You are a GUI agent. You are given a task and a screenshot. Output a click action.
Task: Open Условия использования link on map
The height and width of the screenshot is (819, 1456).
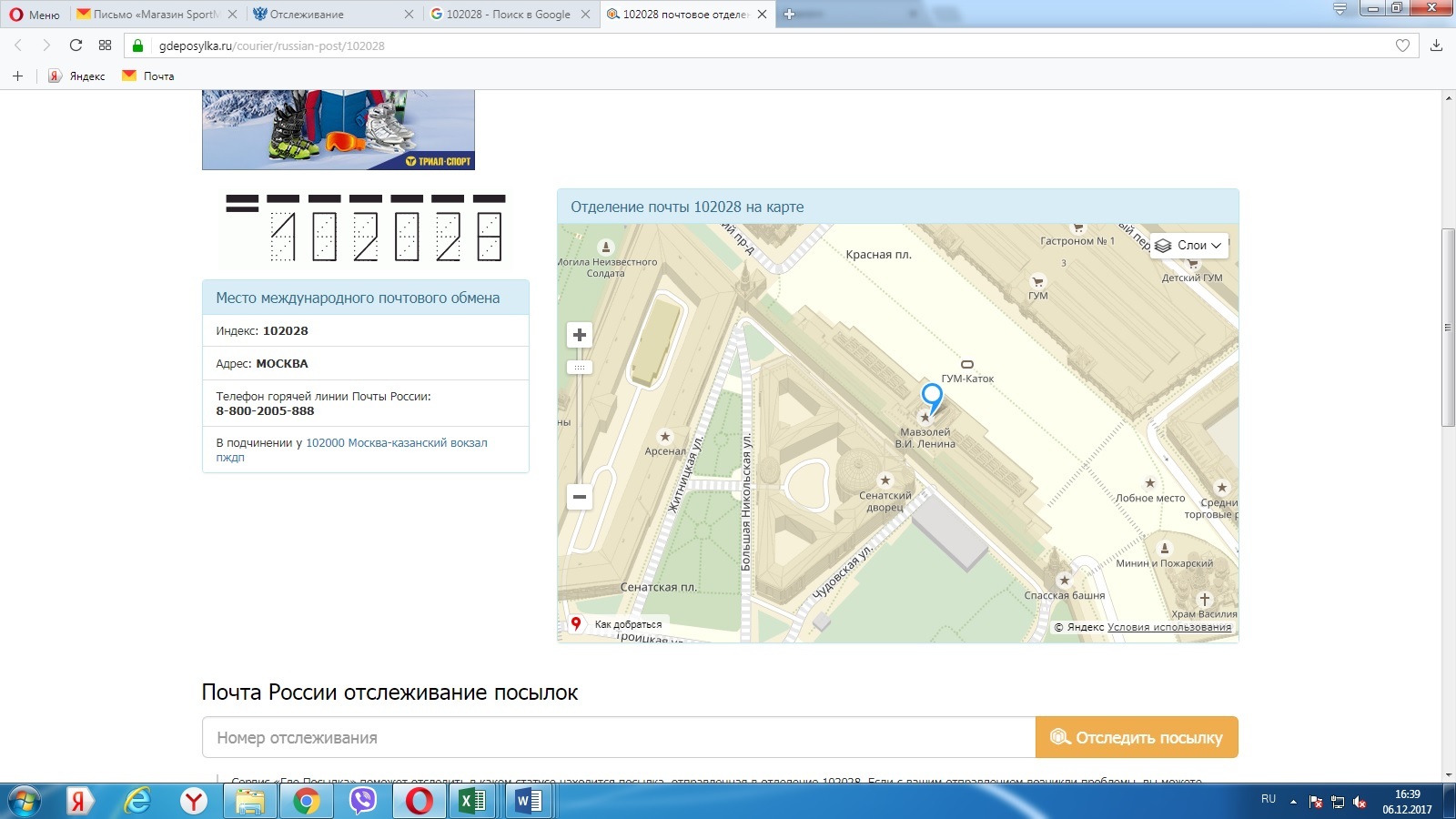(1169, 627)
